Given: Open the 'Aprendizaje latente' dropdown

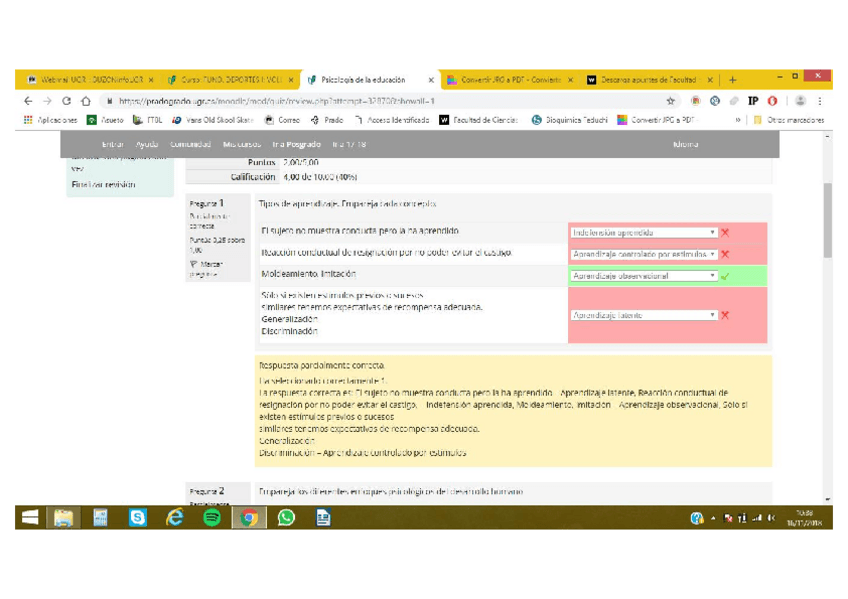Looking at the screenshot, I should 643,315.
